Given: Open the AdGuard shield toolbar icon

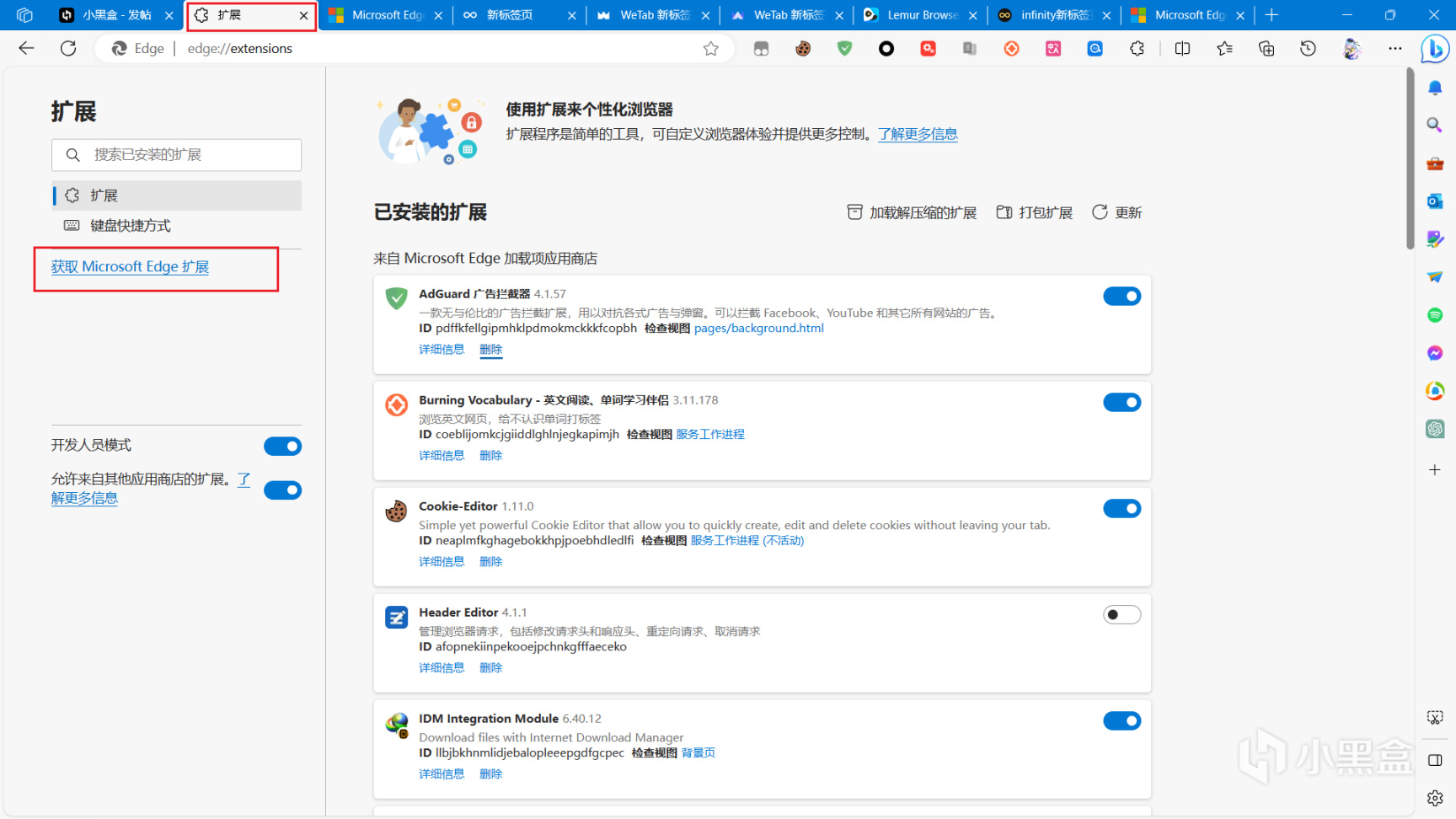Looking at the screenshot, I should coord(844,49).
